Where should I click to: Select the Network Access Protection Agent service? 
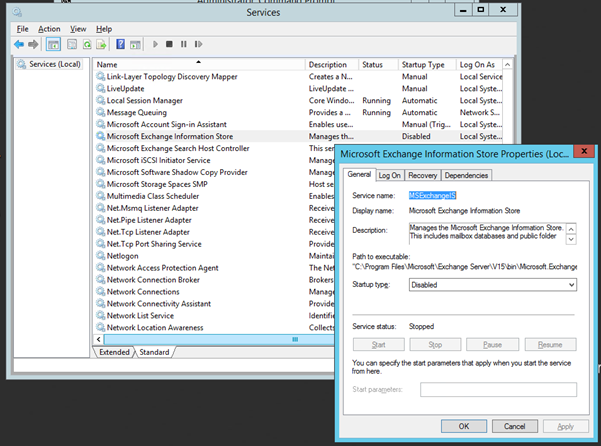tap(163, 268)
